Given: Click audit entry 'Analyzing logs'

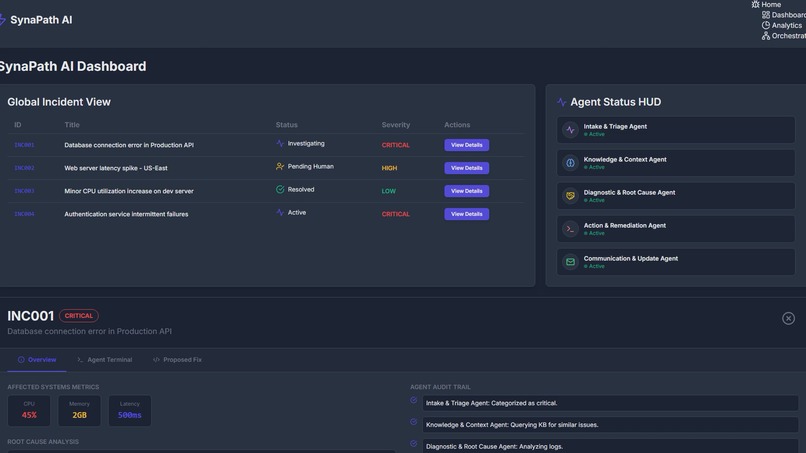Looking at the screenshot, I should 610,446.
